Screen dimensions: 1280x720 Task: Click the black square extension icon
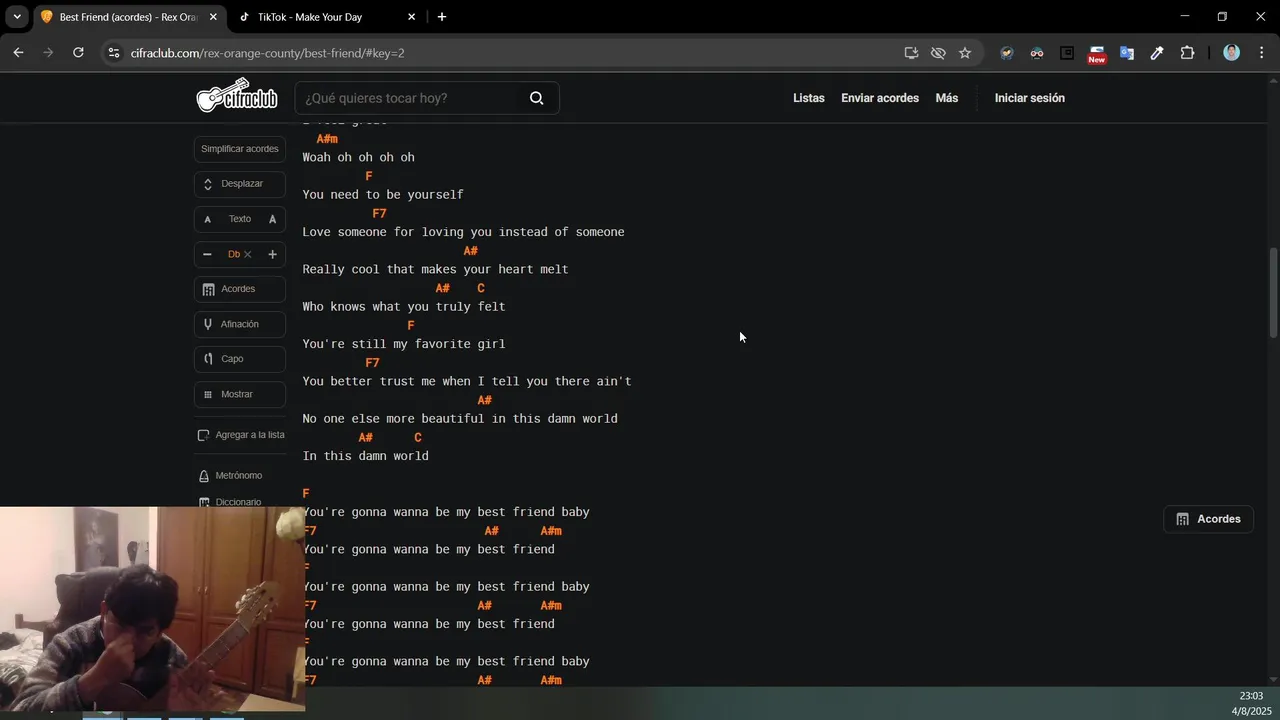pyautogui.click(x=1067, y=53)
